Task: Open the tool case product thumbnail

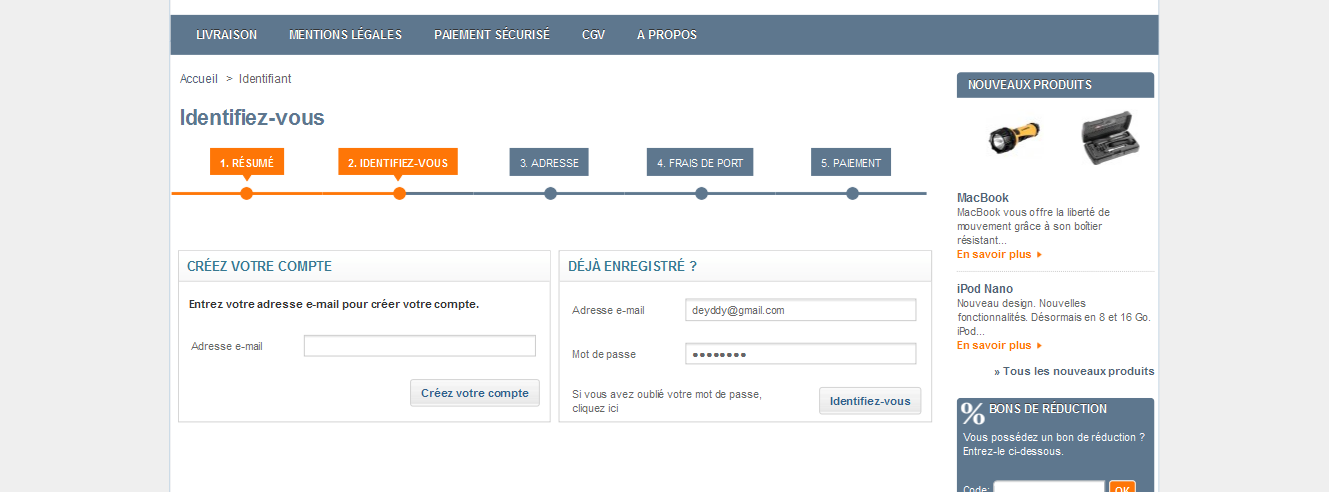Action: click(x=1110, y=138)
